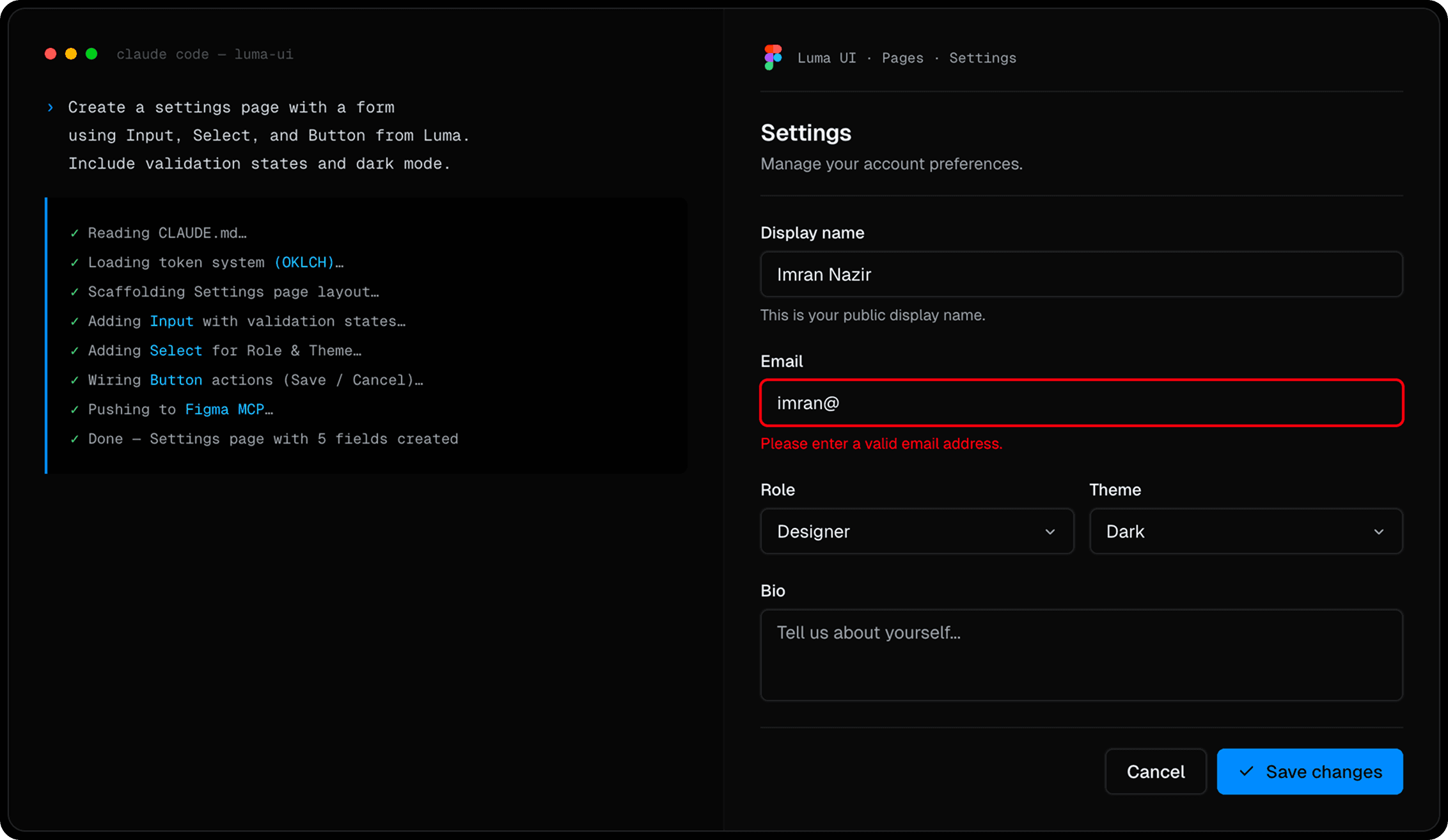Viewport: 1448px width, 840px height.
Task: Click the Figma logo in the breadcrumb header
Action: pyautogui.click(x=772, y=58)
